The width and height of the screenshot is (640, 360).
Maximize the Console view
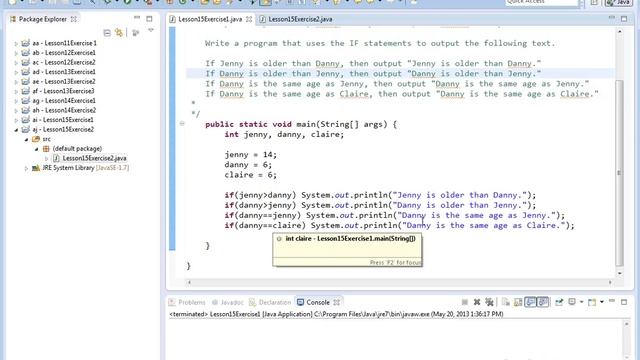pyautogui.click(x=624, y=302)
